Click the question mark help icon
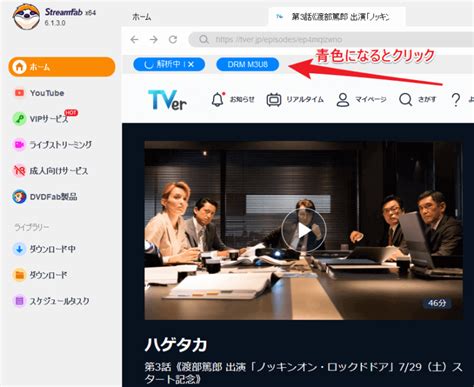The image size is (474, 387). [456, 99]
